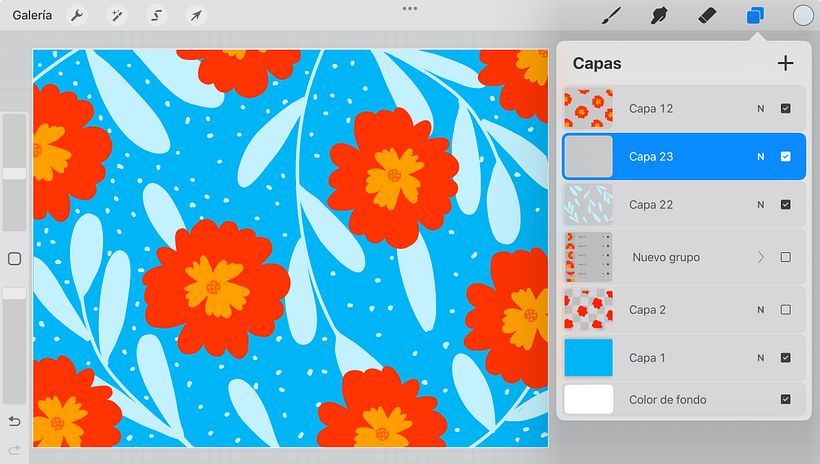Open the Adjustments magic wand menu
This screenshot has height=464, width=820.
(116, 15)
